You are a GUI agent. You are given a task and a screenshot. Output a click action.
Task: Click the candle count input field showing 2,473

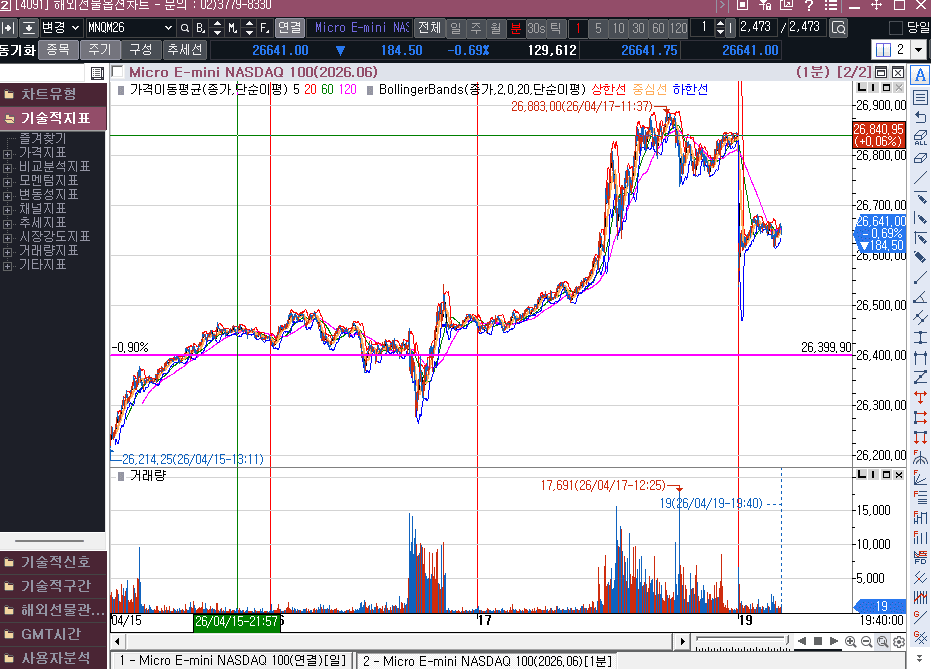755,27
